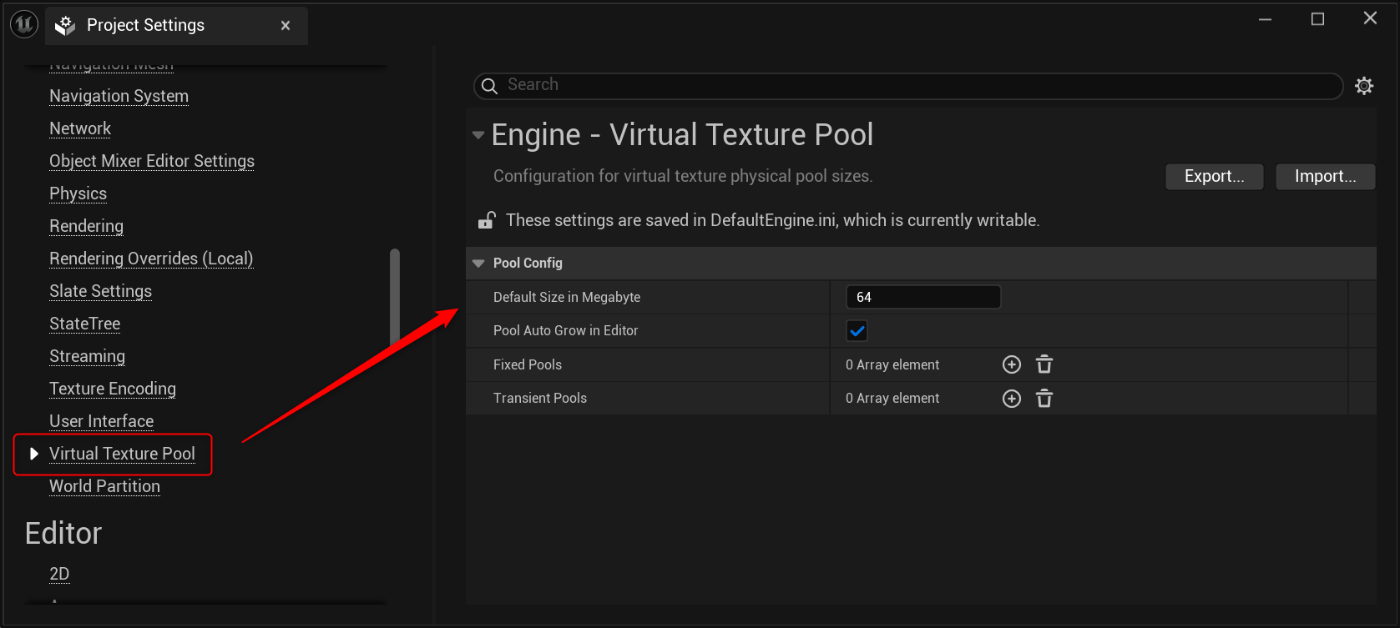This screenshot has width=1400, height=628.
Task: Click the padlock writable status icon
Action: pyautogui.click(x=486, y=220)
